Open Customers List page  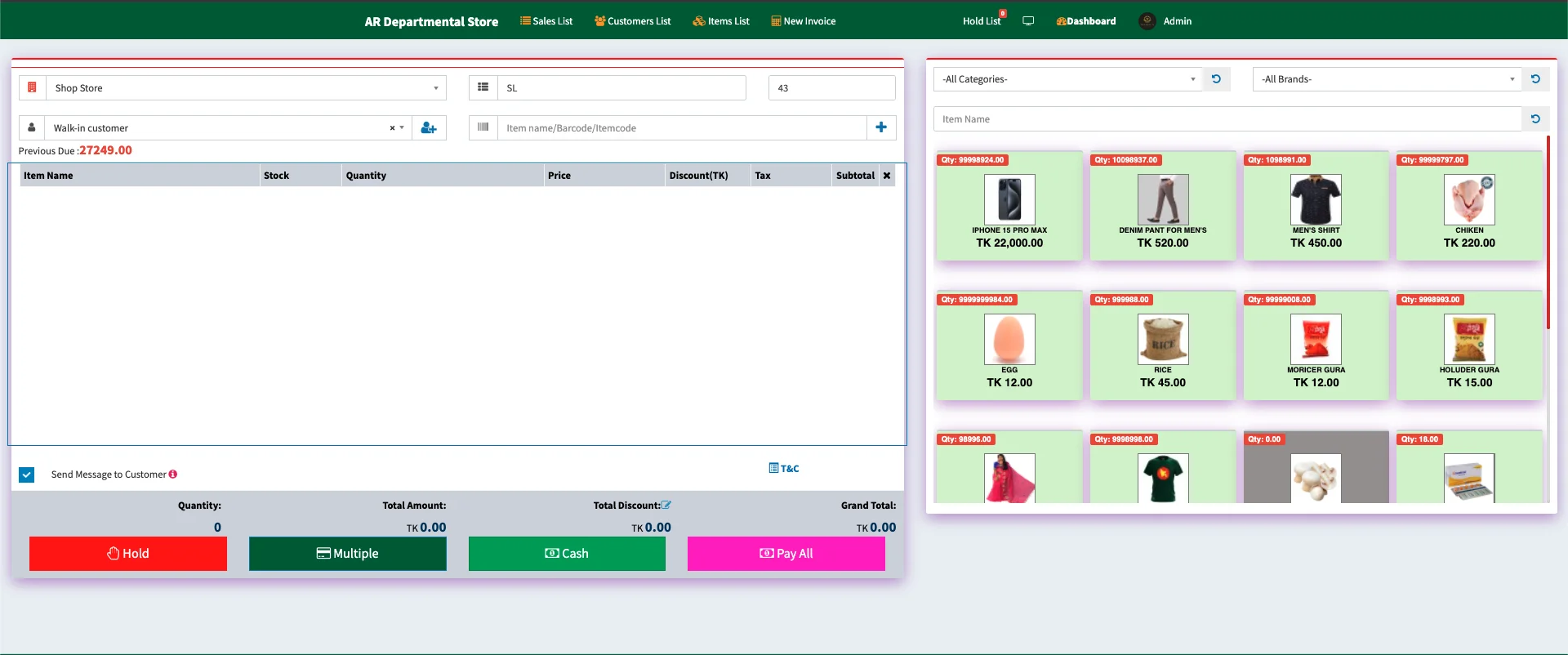click(633, 21)
